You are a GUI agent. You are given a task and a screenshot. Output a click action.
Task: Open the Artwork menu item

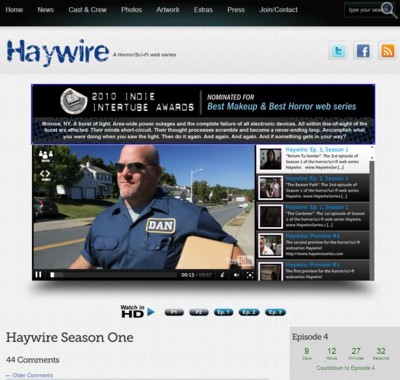point(168,10)
